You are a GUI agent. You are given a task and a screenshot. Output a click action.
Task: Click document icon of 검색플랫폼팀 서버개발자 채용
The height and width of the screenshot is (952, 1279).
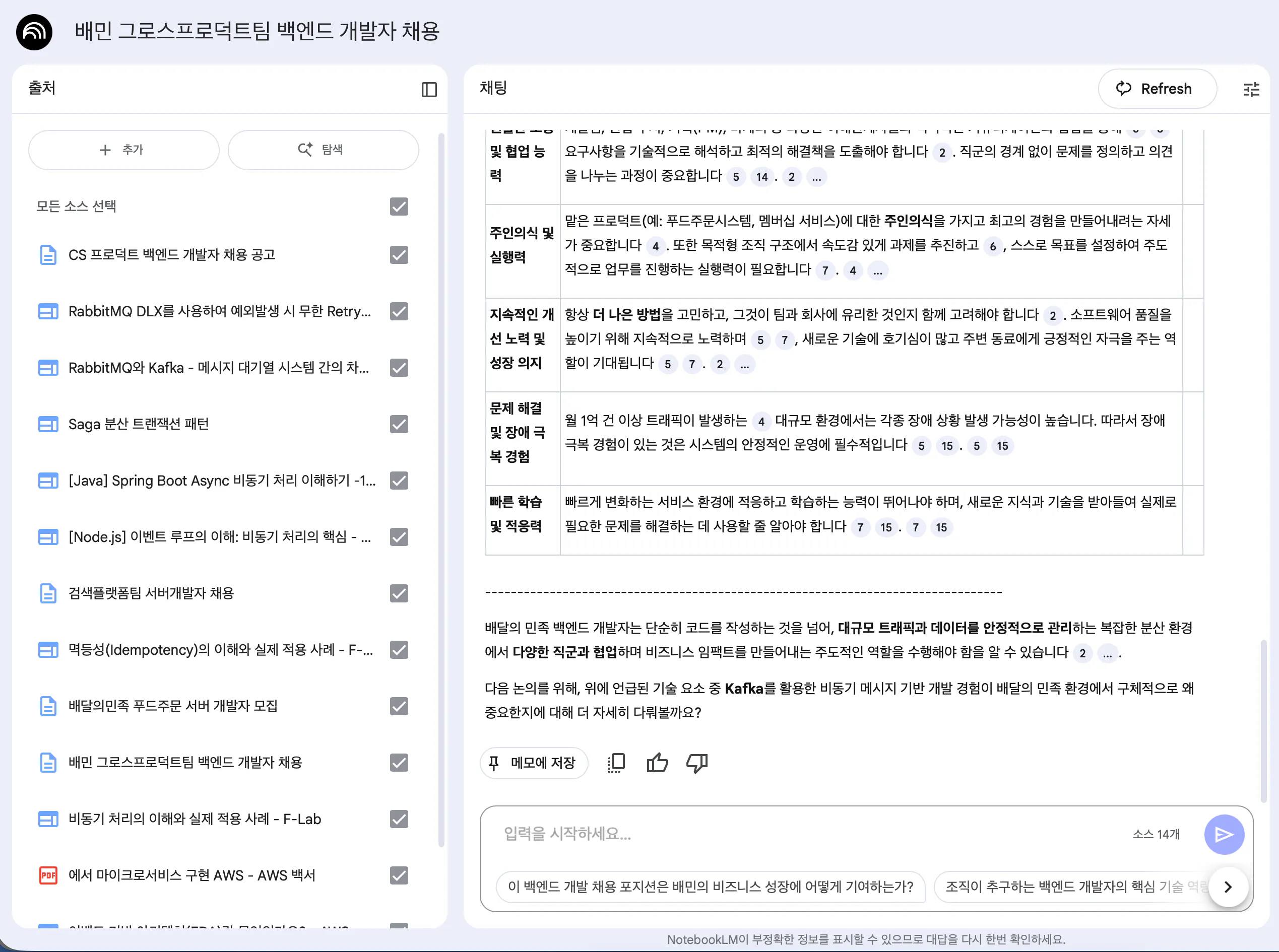(x=48, y=593)
